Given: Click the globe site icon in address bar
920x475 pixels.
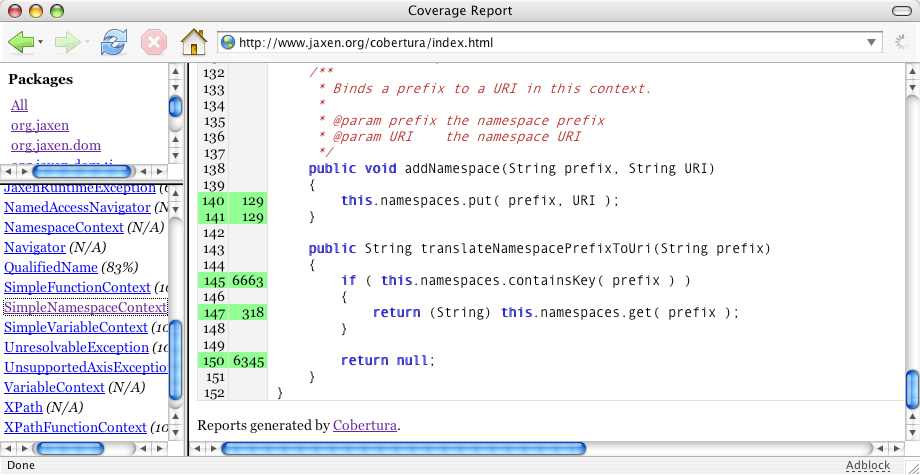Looking at the screenshot, I should point(228,42).
